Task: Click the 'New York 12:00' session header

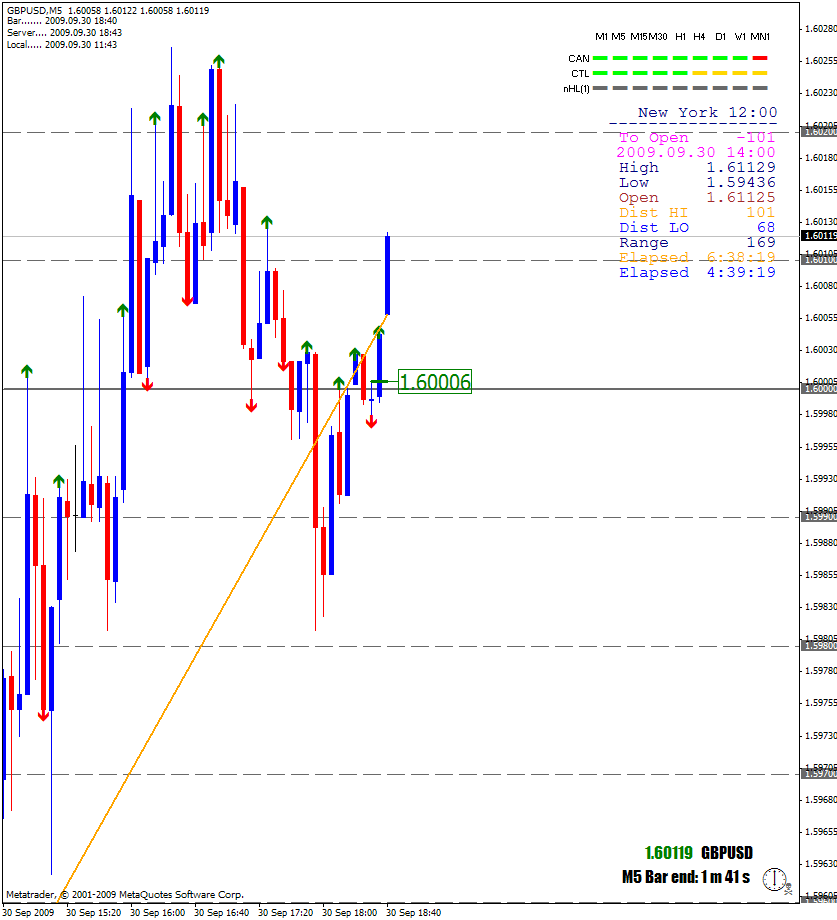Action: pos(707,112)
